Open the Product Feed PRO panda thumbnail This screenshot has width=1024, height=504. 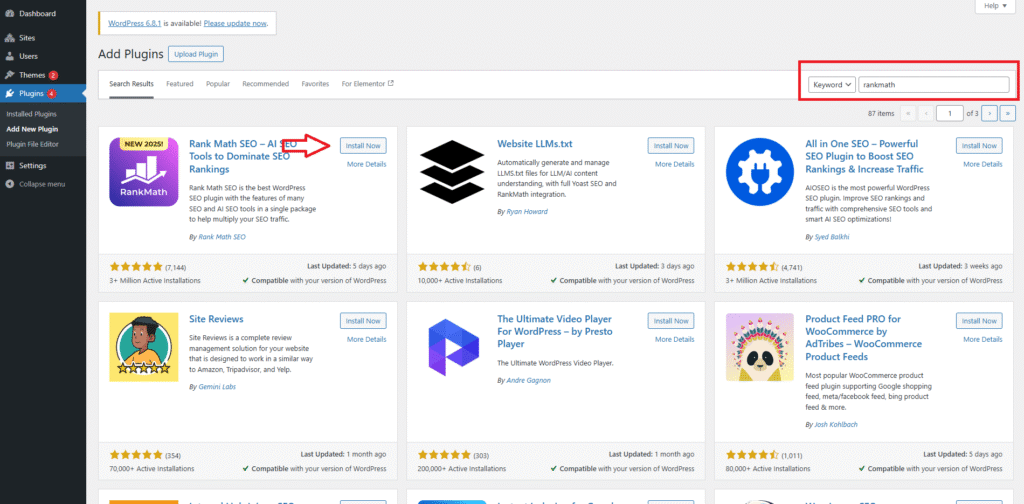point(760,347)
